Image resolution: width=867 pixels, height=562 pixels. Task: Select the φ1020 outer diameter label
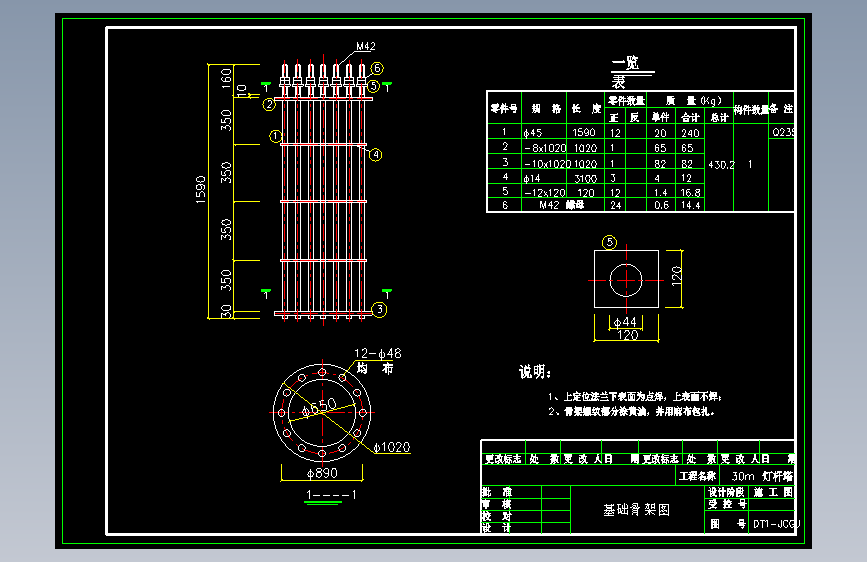[391, 447]
